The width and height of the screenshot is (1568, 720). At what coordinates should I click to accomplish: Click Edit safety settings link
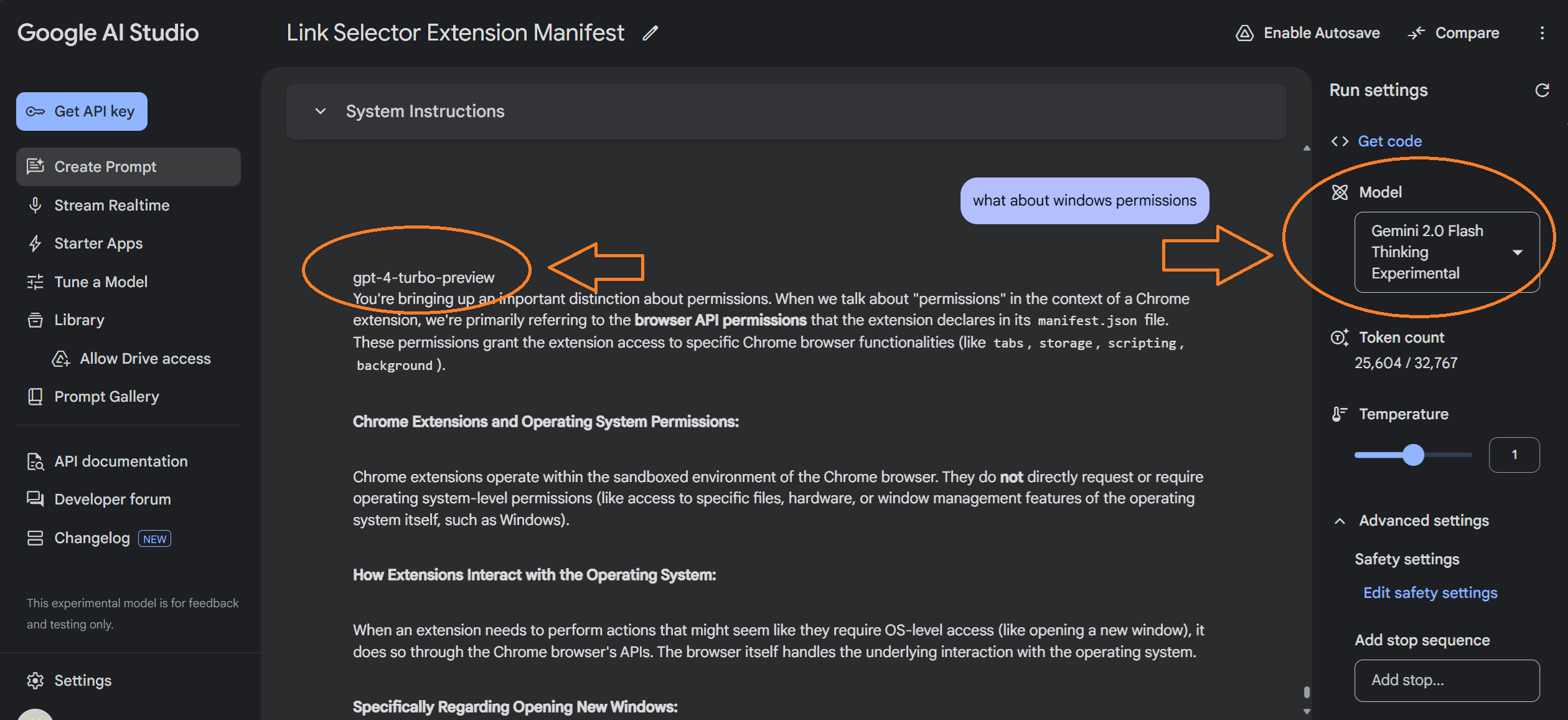click(1430, 592)
